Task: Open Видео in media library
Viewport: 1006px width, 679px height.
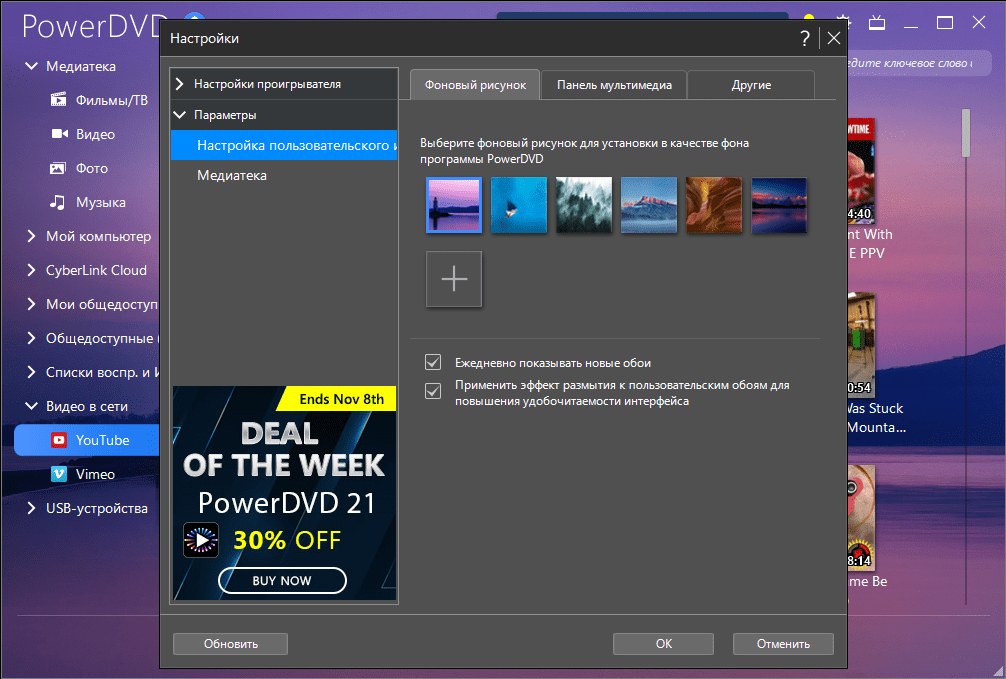Action: pyautogui.click(x=95, y=134)
